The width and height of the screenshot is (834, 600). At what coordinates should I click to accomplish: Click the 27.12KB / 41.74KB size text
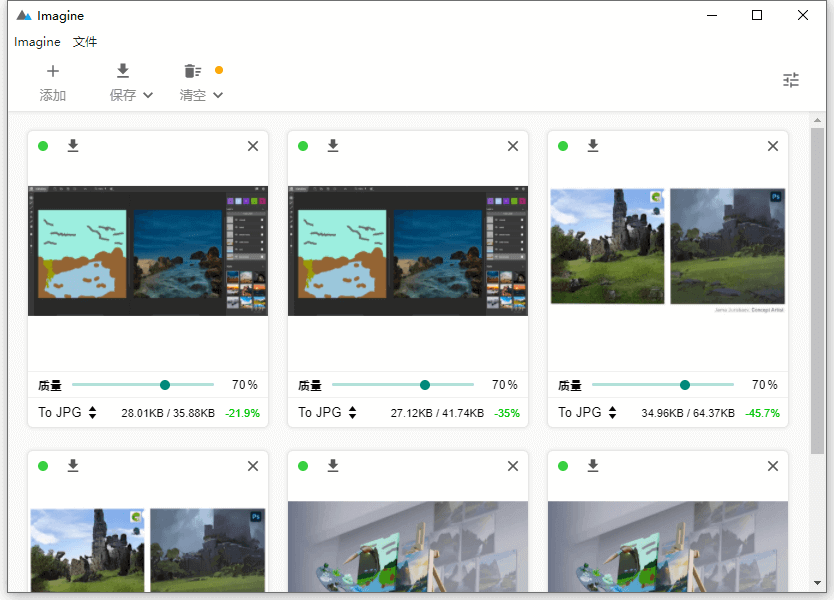[437, 413]
